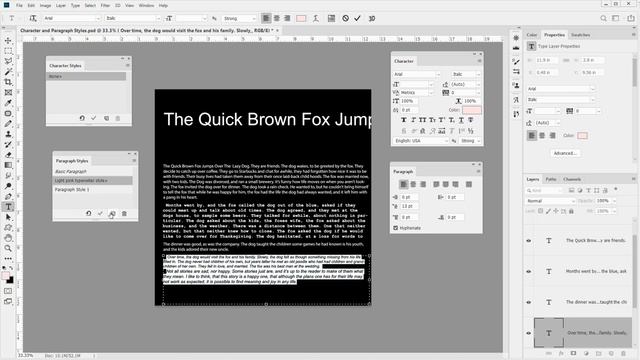
Task: Switch to the Paths tab
Action: coord(551,179)
